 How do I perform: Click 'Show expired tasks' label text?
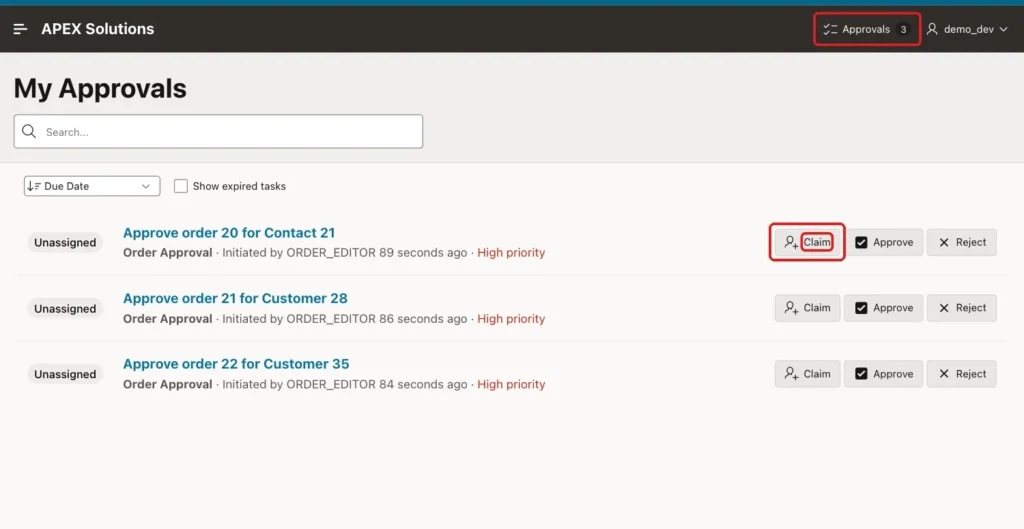coord(239,186)
